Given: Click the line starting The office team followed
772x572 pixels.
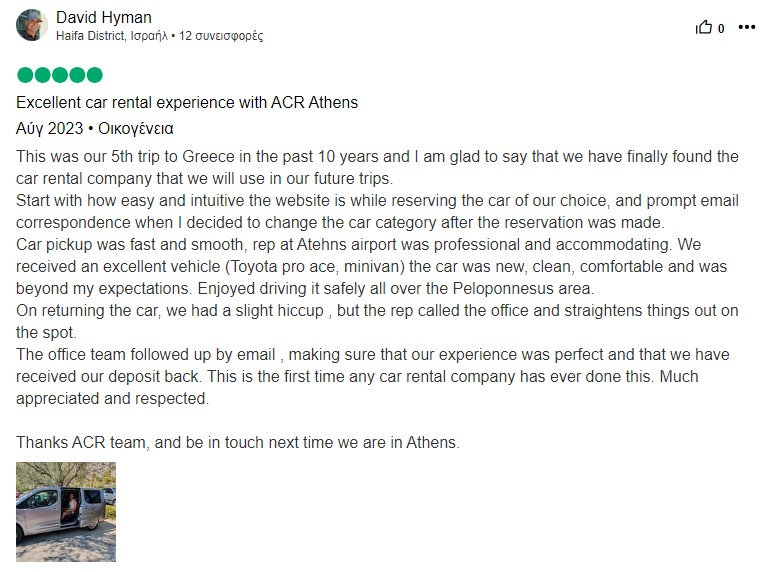Looking at the screenshot, I should (373, 376).
